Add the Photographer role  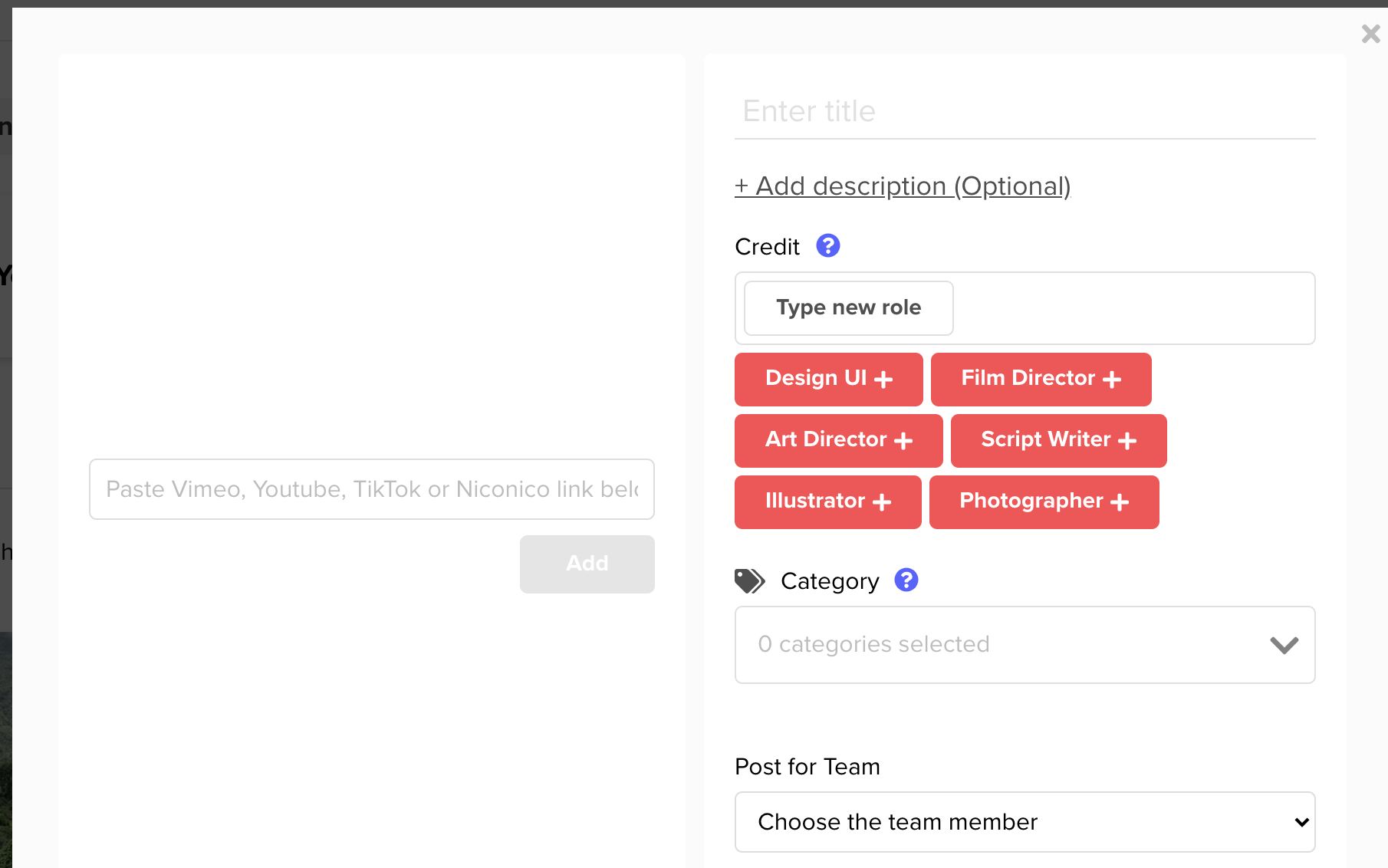(1044, 501)
